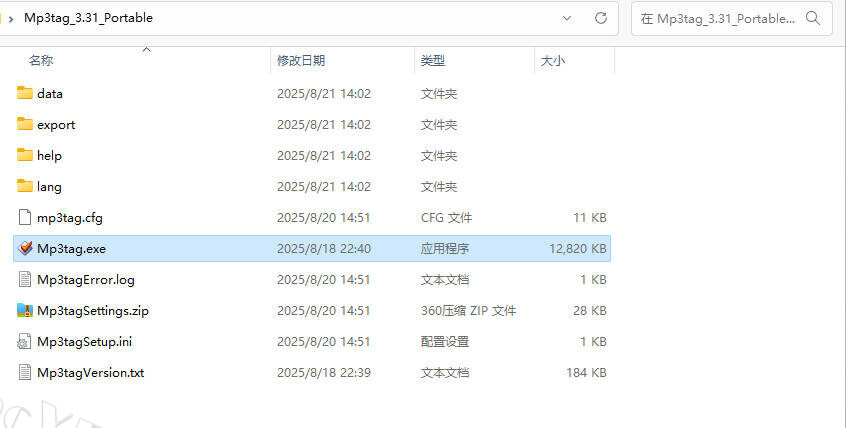Select the file name Mp3tagError.log
Viewport: 846px width, 428px height.
[86, 280]
